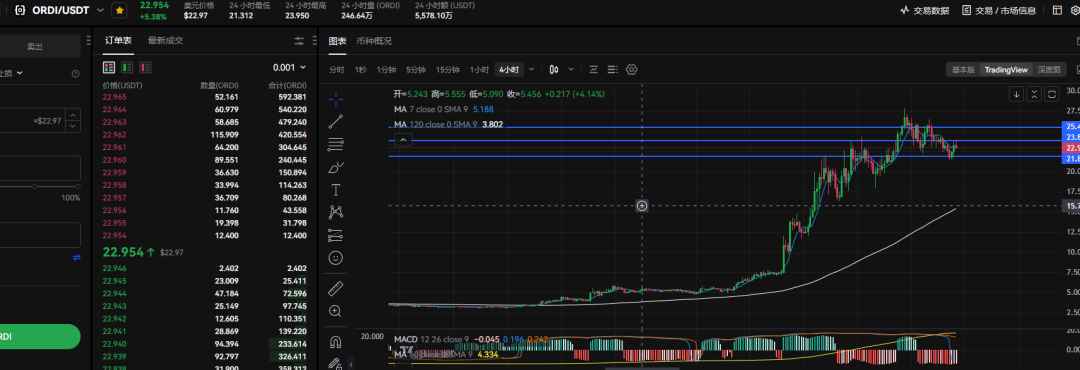Viewport: 1080px width, 370px height.
Task: Click the chart refresh/reset icon
Action: (1052, 94)
